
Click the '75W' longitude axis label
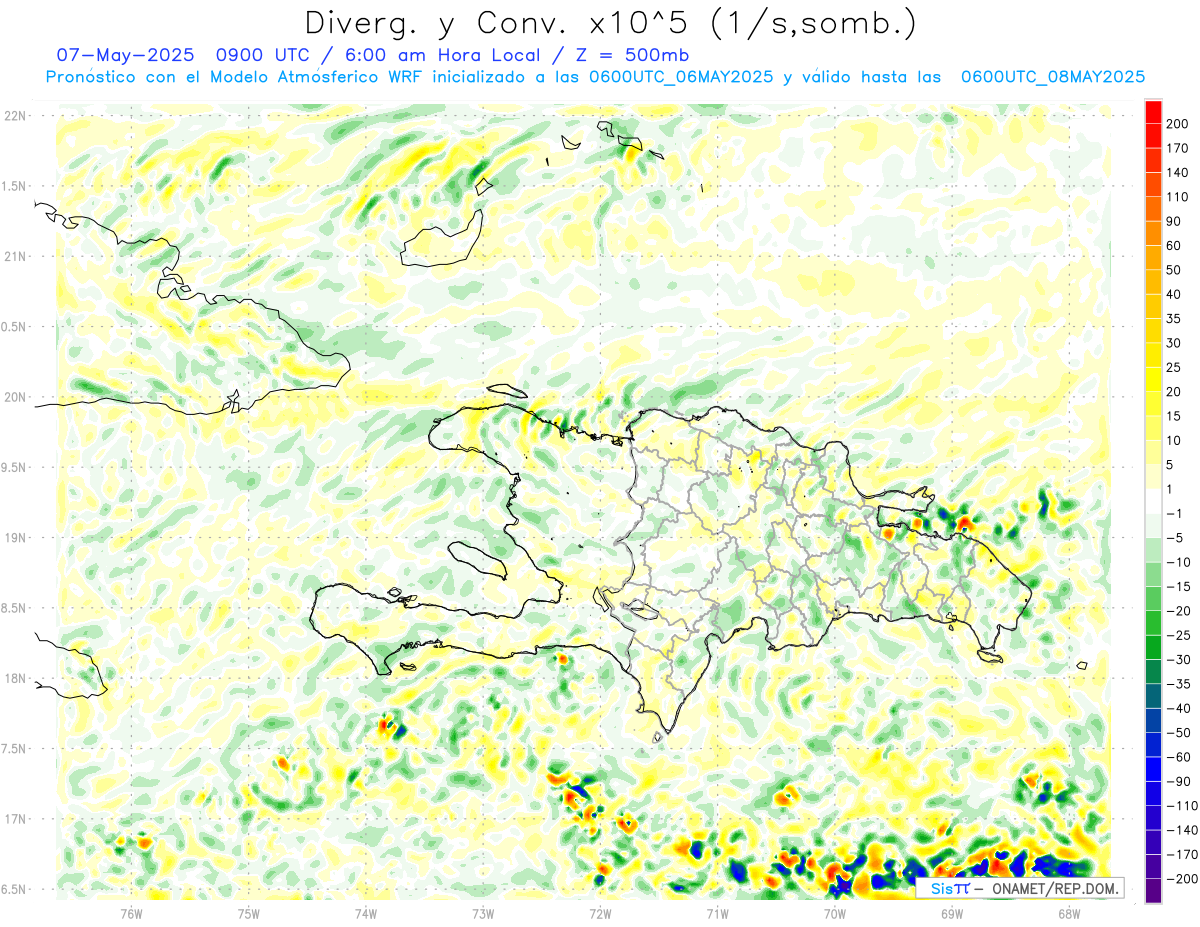pos(248,912)
